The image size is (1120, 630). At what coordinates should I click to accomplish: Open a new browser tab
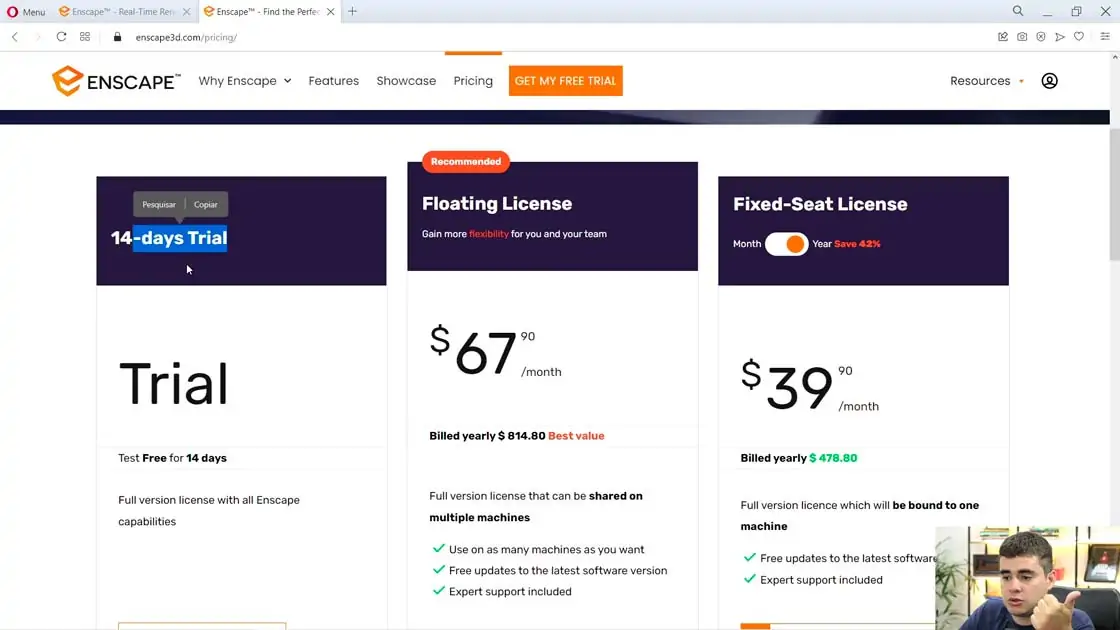point(352,11)
